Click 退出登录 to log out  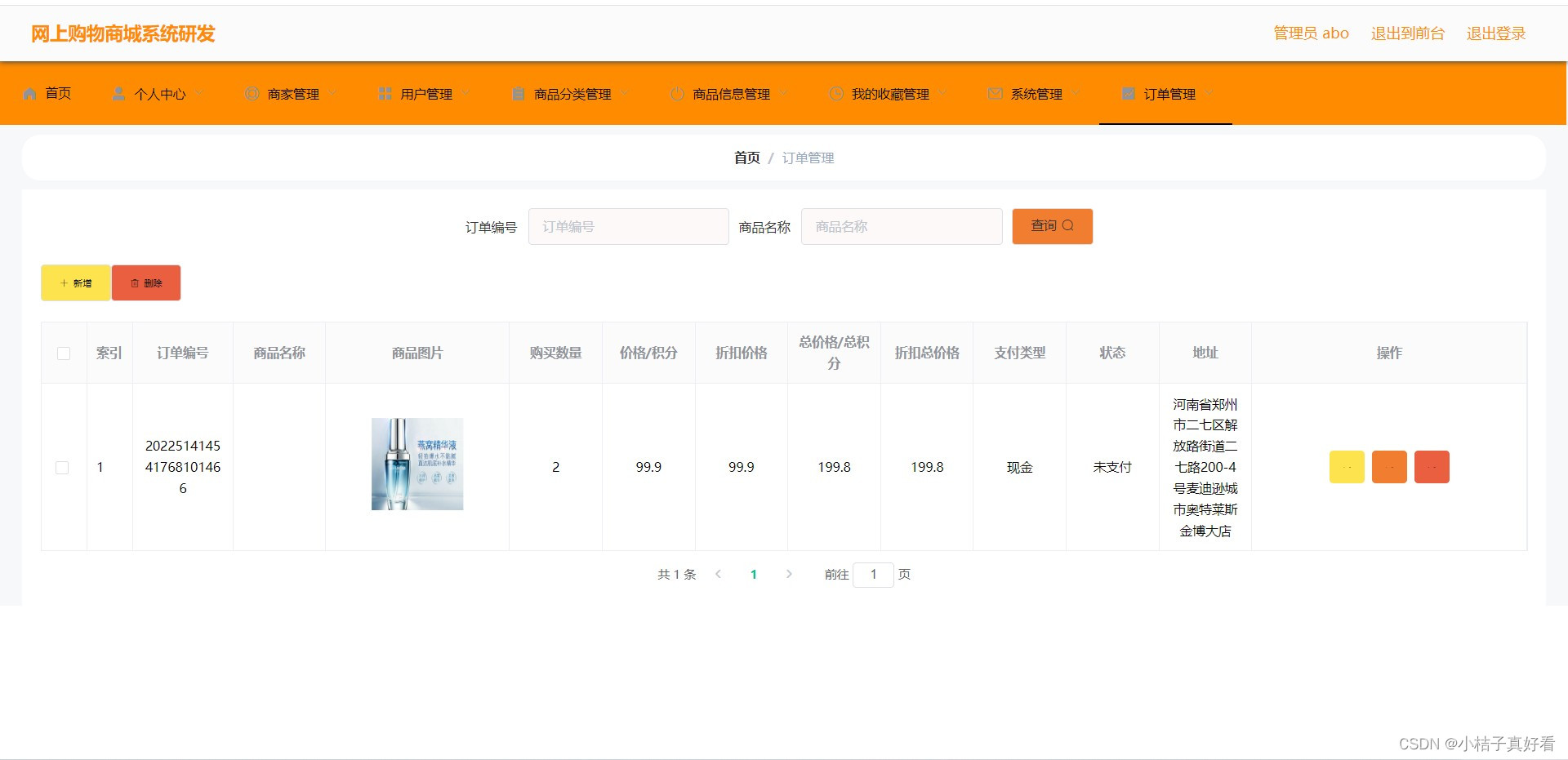tap(1496, 33)
